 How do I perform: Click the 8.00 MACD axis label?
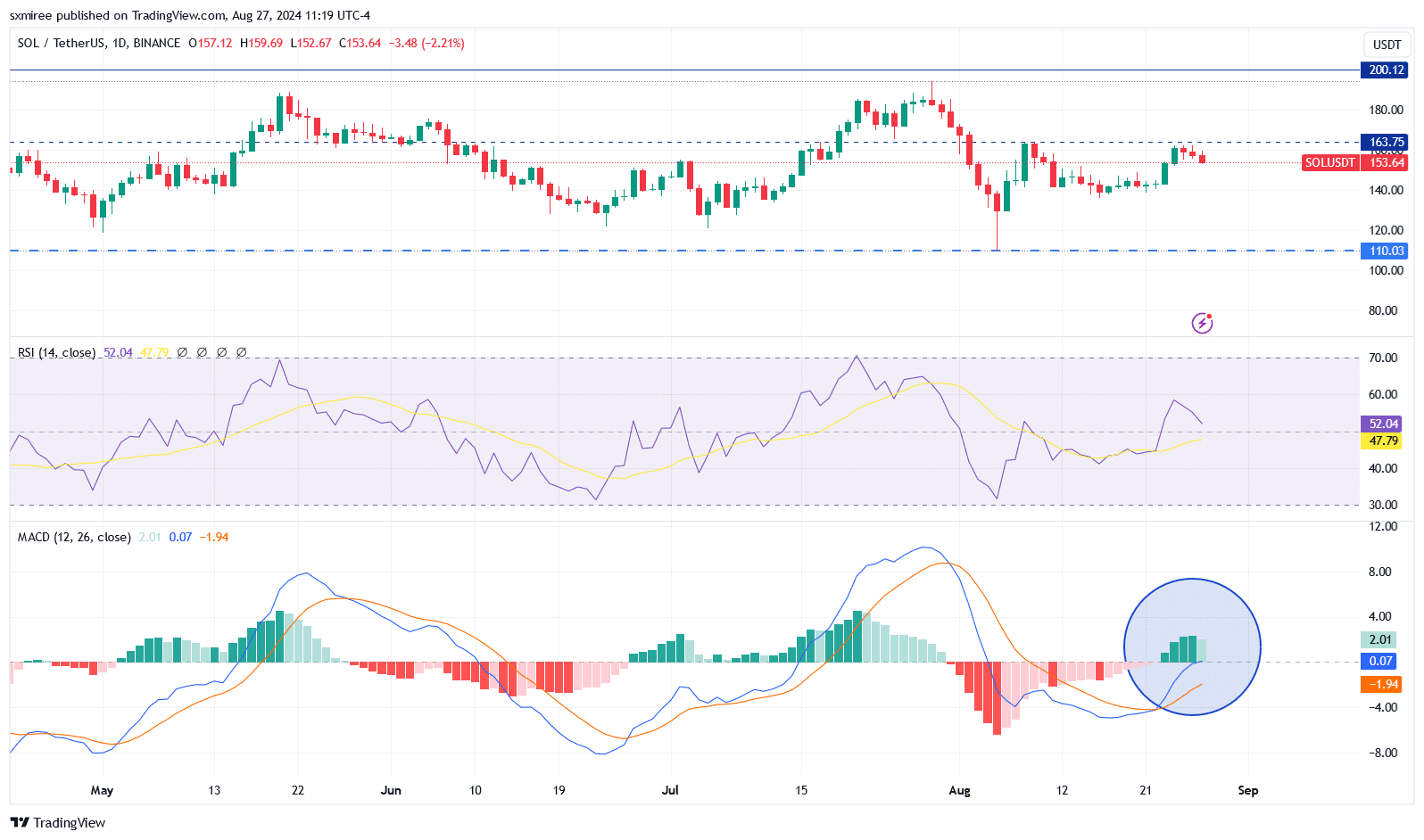click(x=1380, y=572)
